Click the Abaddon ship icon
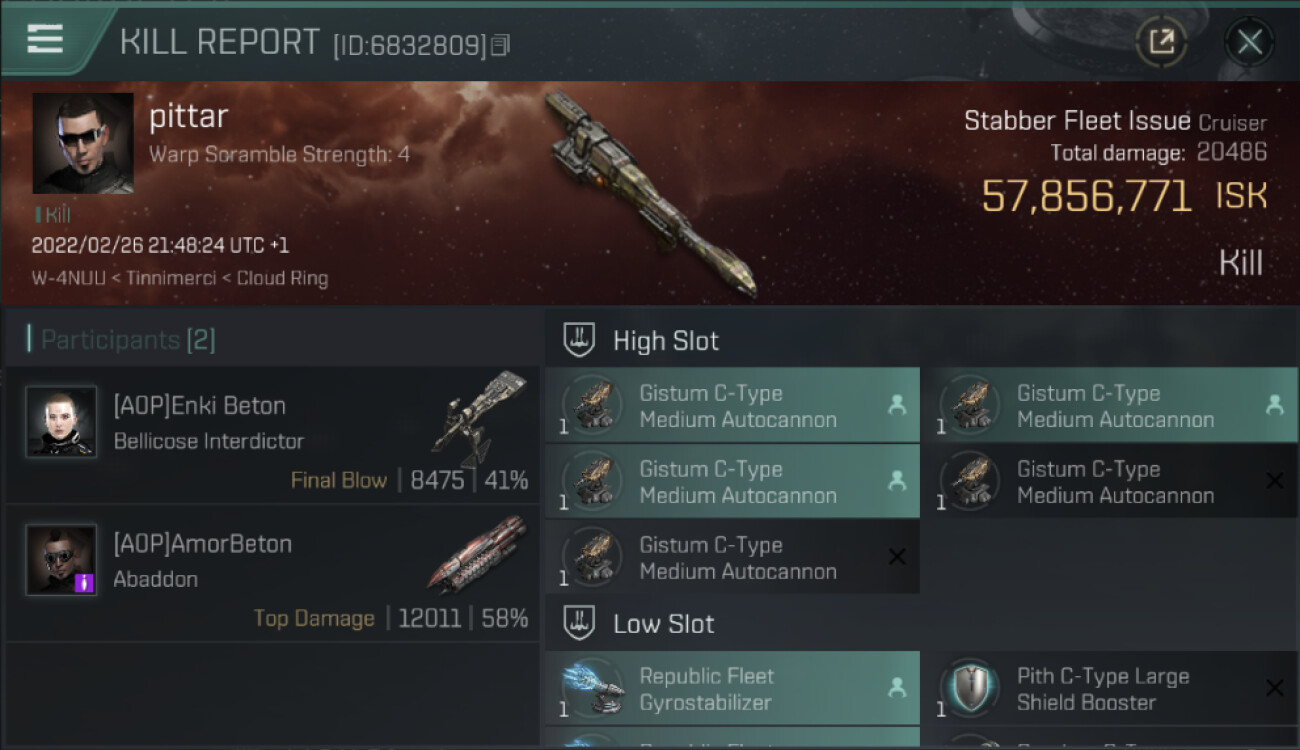Screen dimensions: 1300x750 click(476, 554)
